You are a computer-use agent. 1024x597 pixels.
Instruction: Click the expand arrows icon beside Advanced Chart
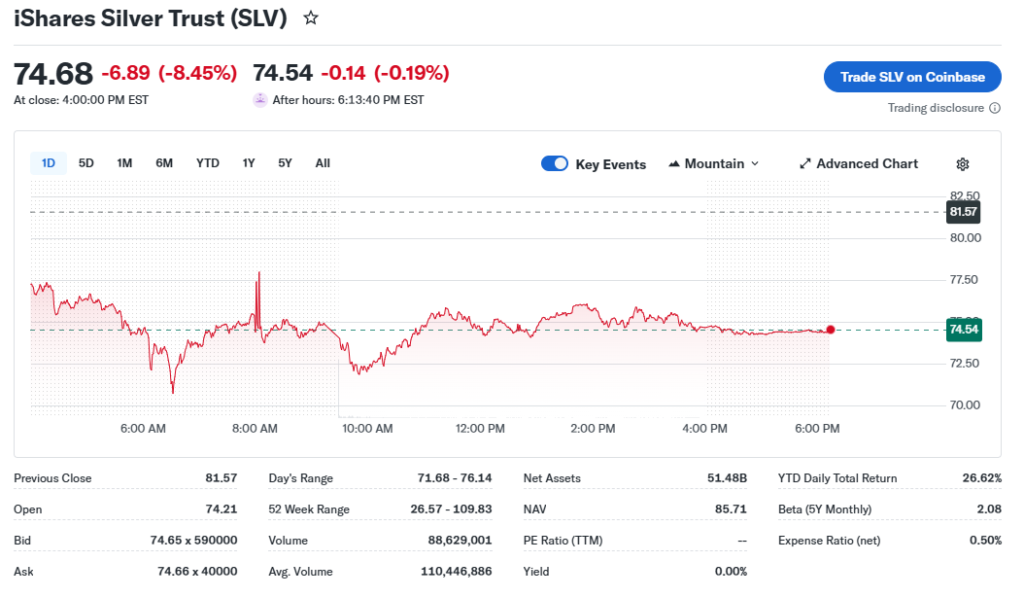click(805, 164)
